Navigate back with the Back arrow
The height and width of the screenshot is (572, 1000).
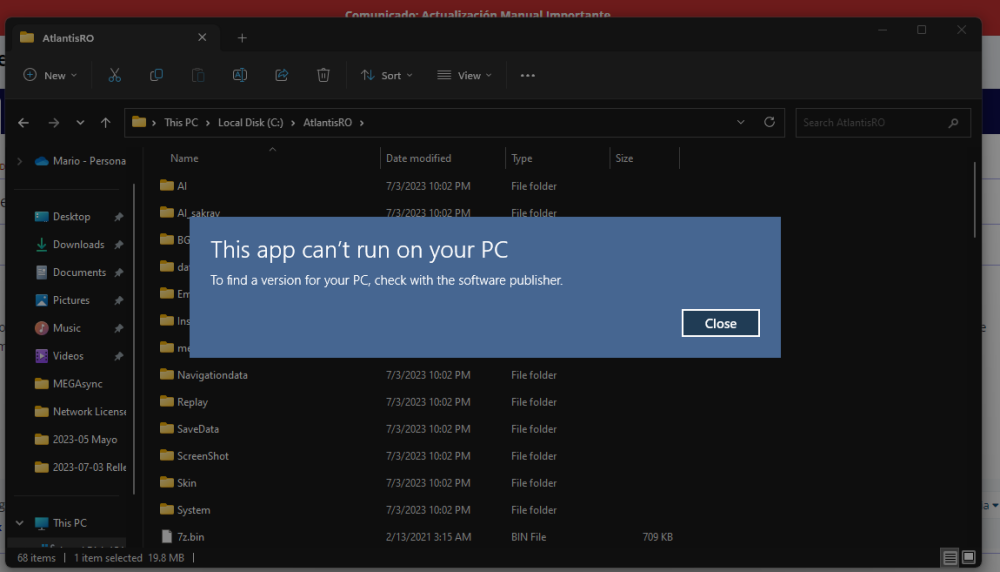[x=24, y=123]
